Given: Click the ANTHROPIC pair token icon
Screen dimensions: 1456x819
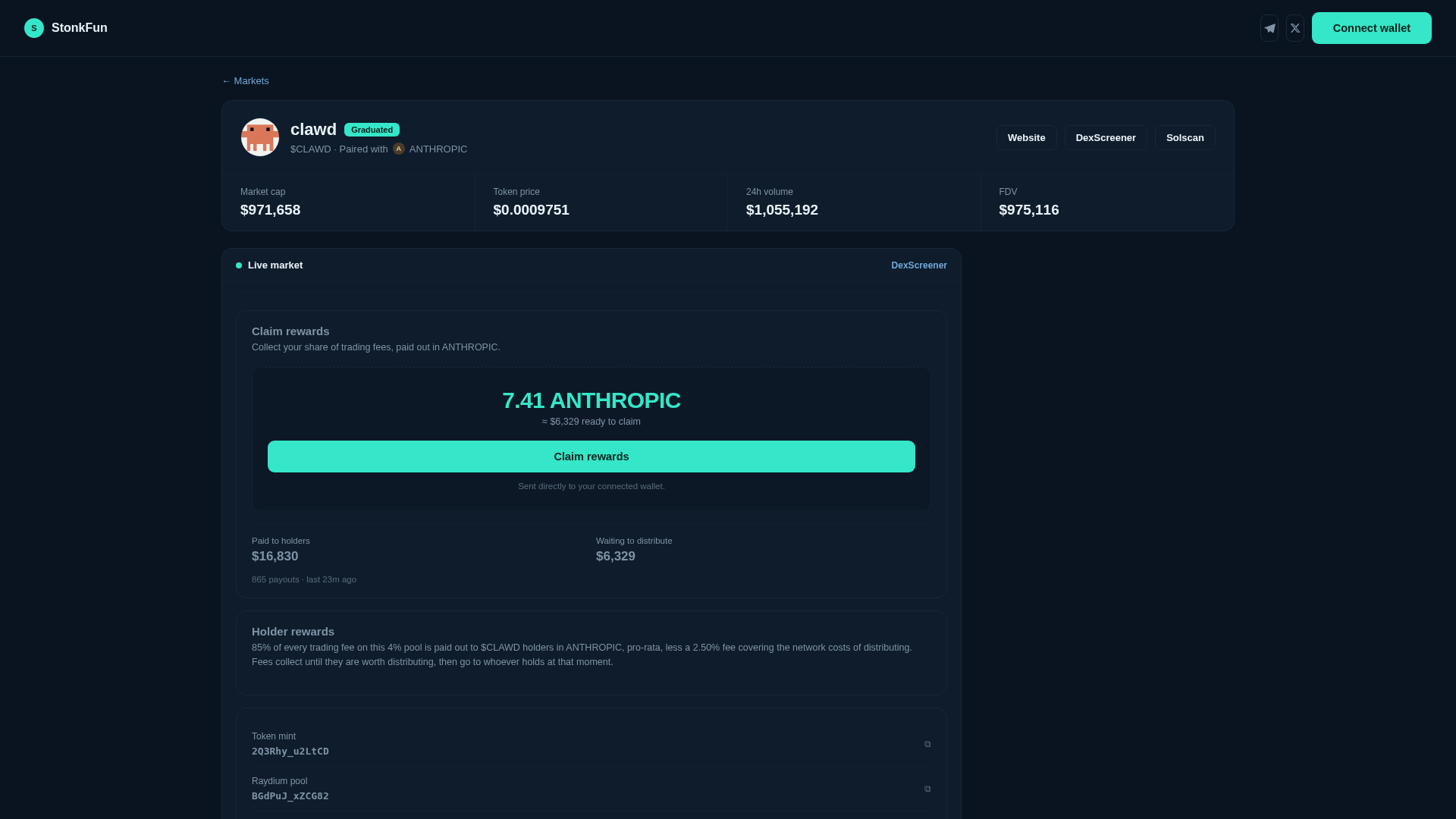Looking at the screenshot, I should pos(399,149).
